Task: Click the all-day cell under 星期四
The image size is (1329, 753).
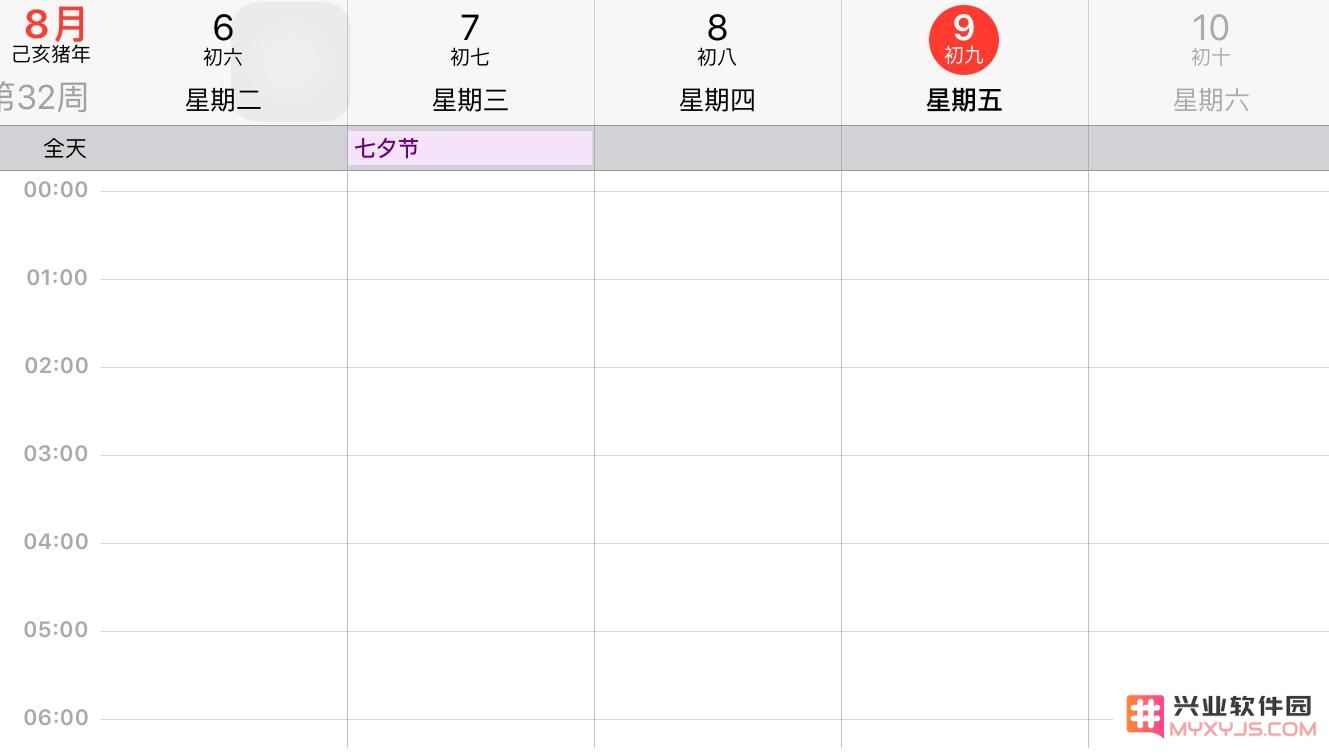Action: pyautogui.click(x=717, y=148)
